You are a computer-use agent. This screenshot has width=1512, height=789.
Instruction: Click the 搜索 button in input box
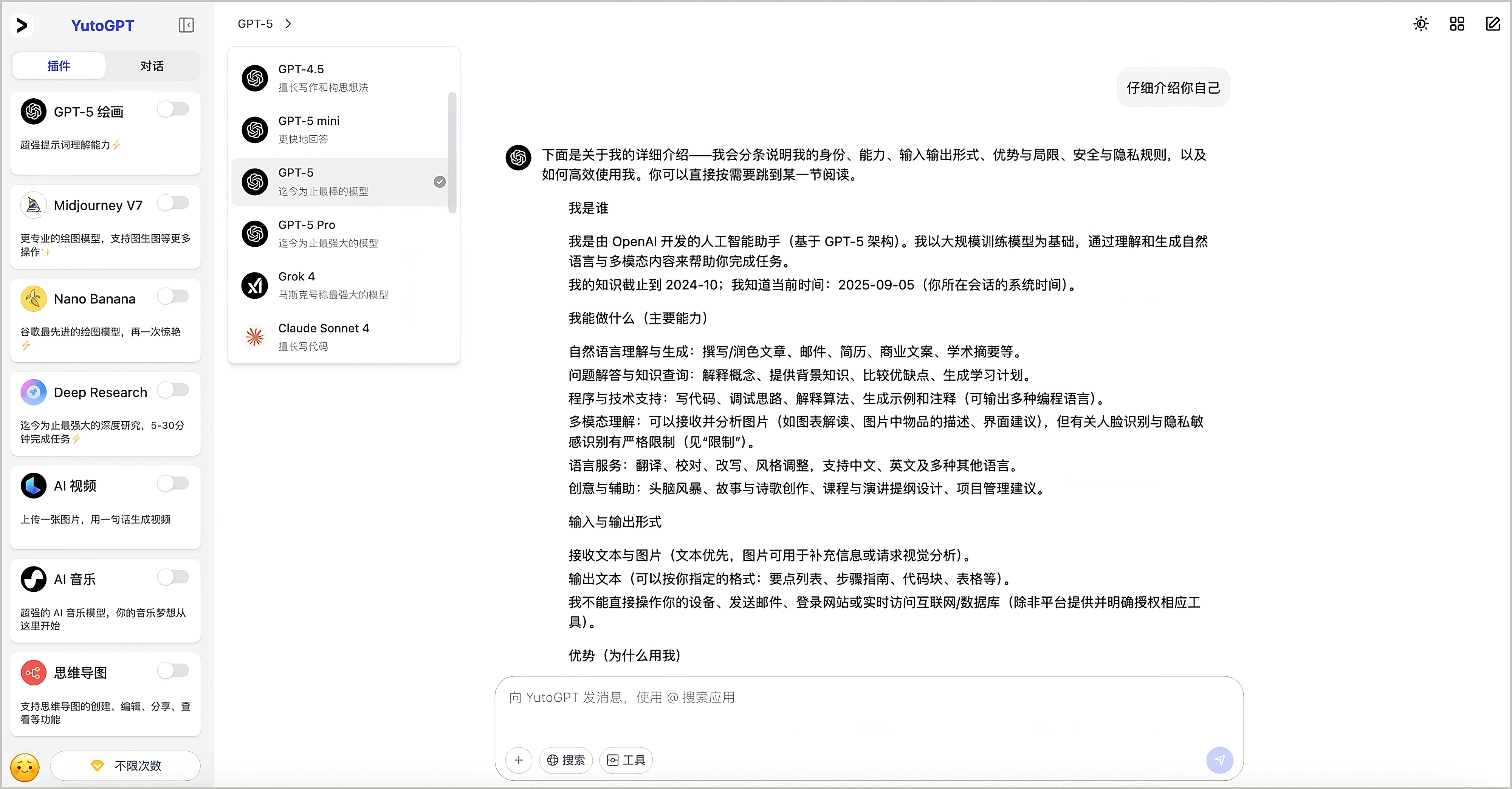pos(566,760)
